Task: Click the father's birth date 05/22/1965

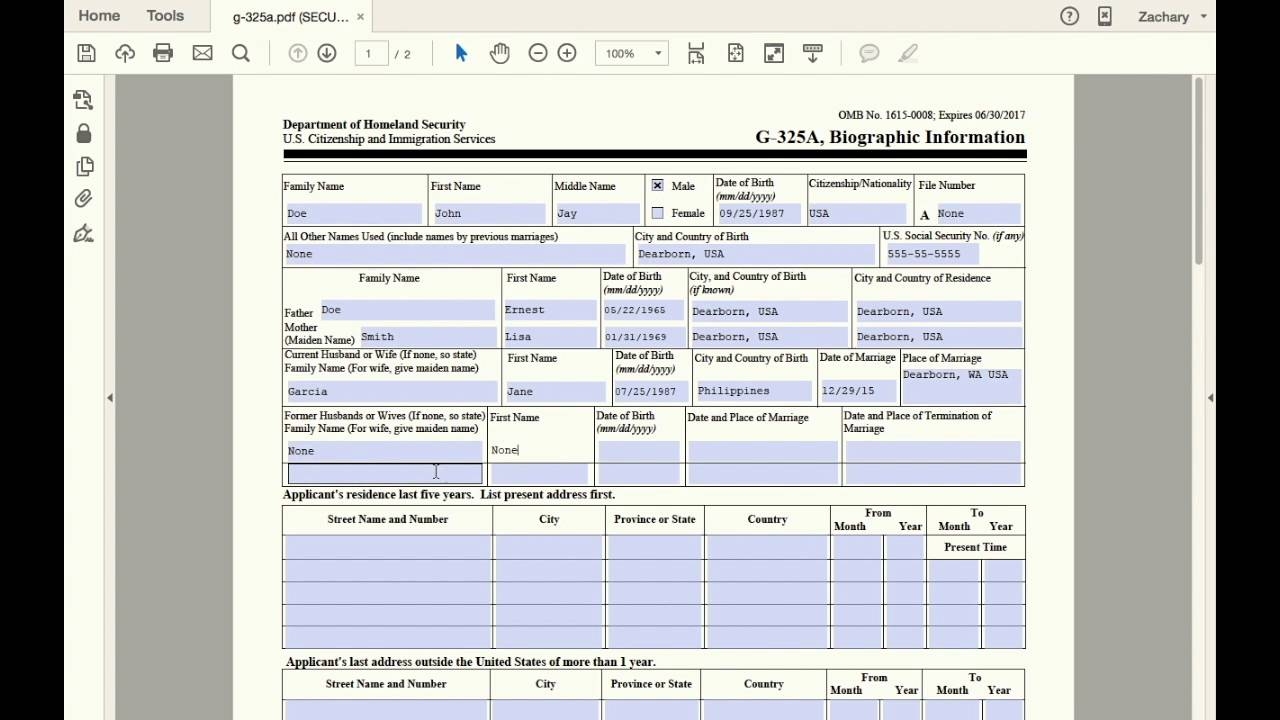Action: [x=644, y=310]
